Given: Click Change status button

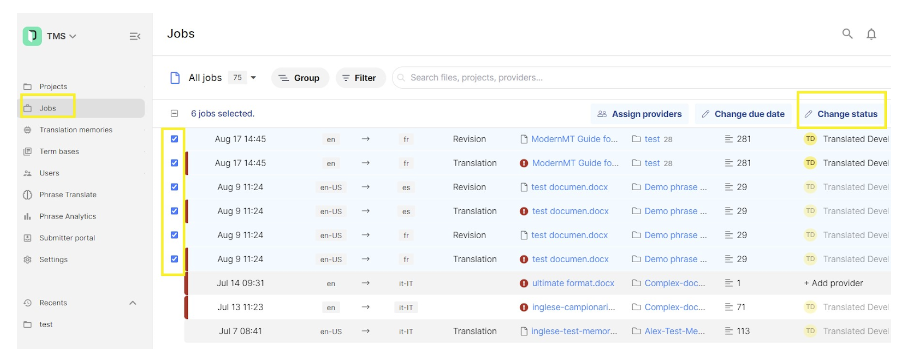Looking at the screenshot, I should tap(841, 114).
